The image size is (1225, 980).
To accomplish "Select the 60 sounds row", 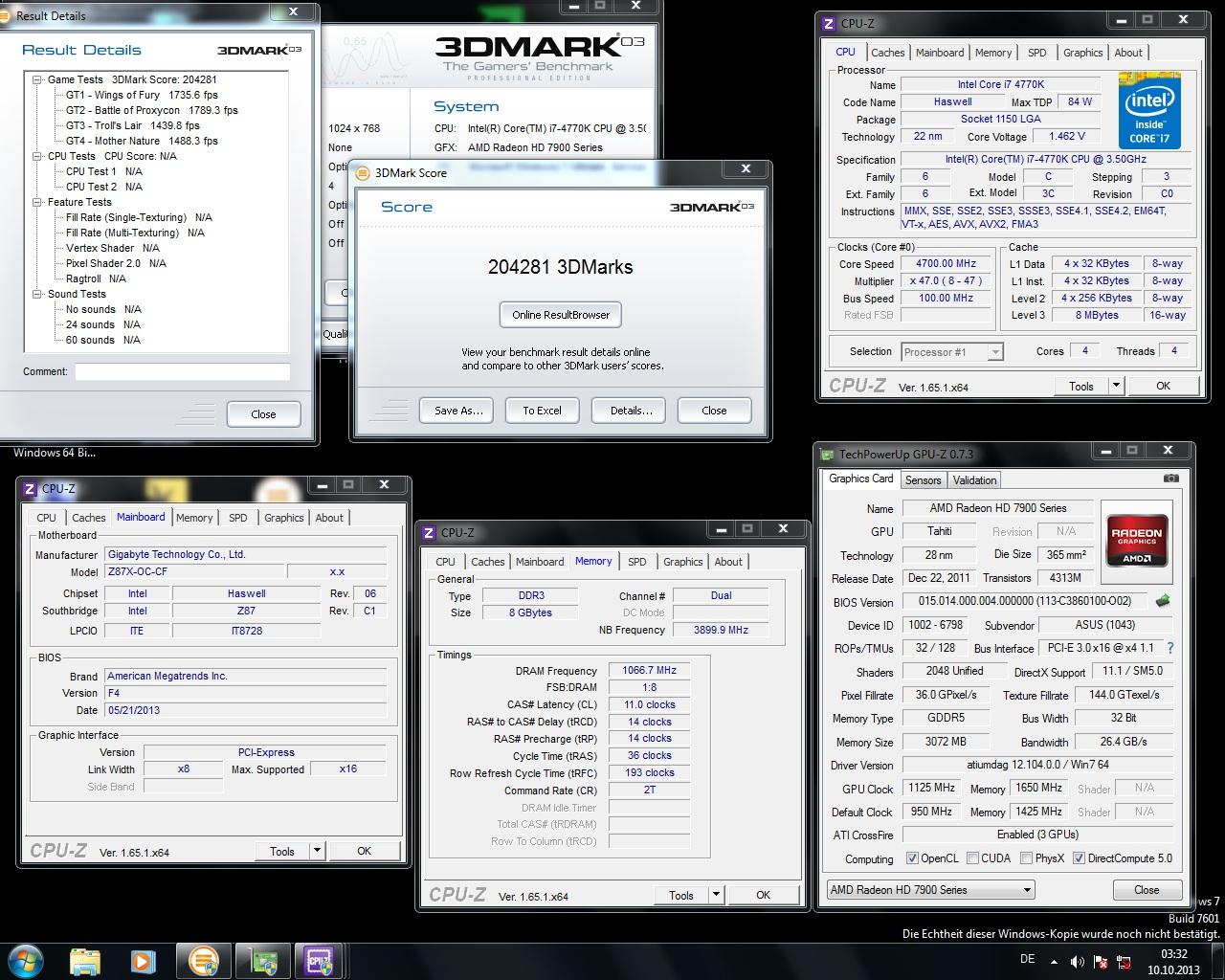I will click(x=103, y=340).
